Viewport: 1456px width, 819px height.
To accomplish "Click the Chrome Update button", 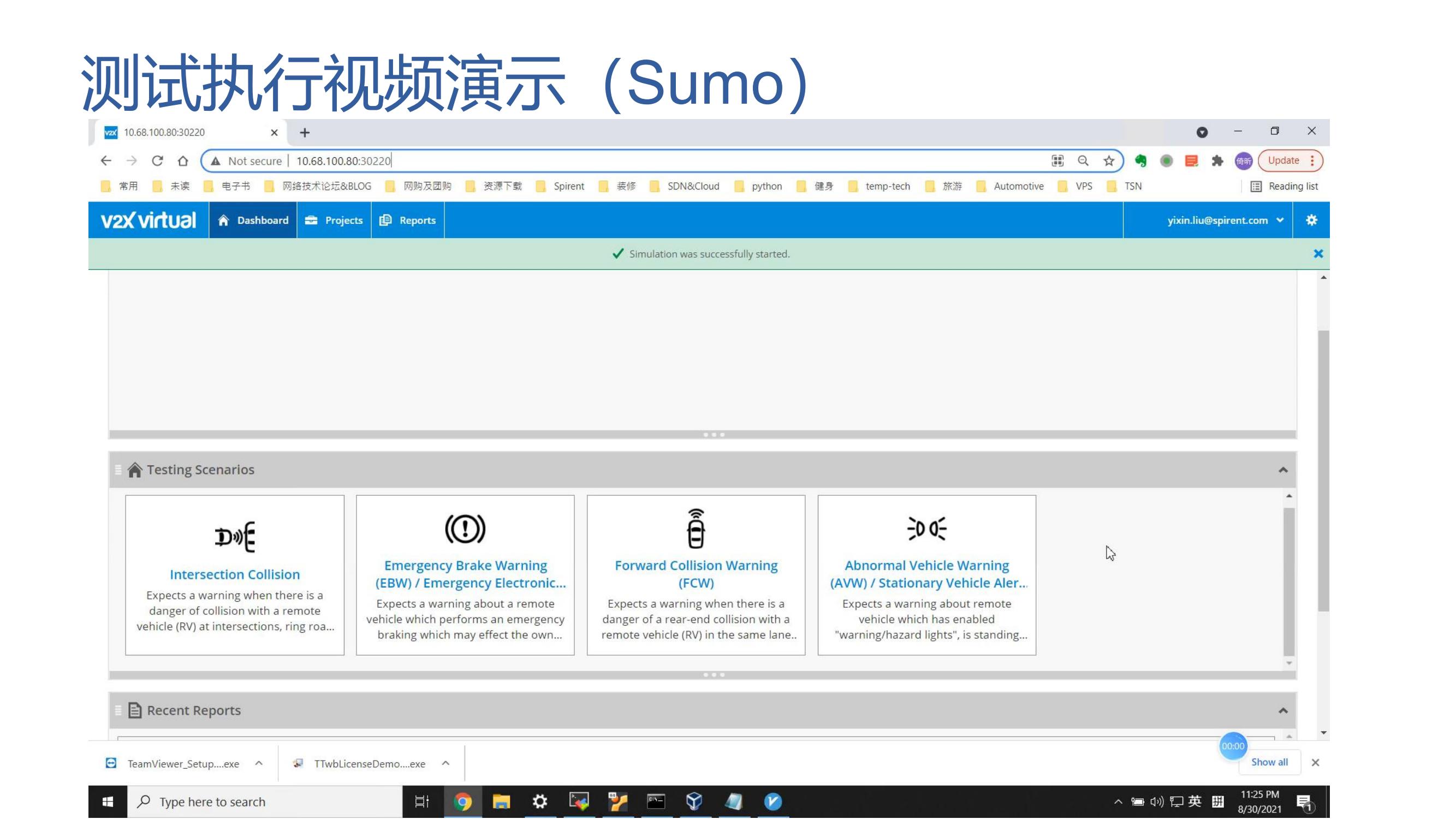I will [x=1283, y=161].
